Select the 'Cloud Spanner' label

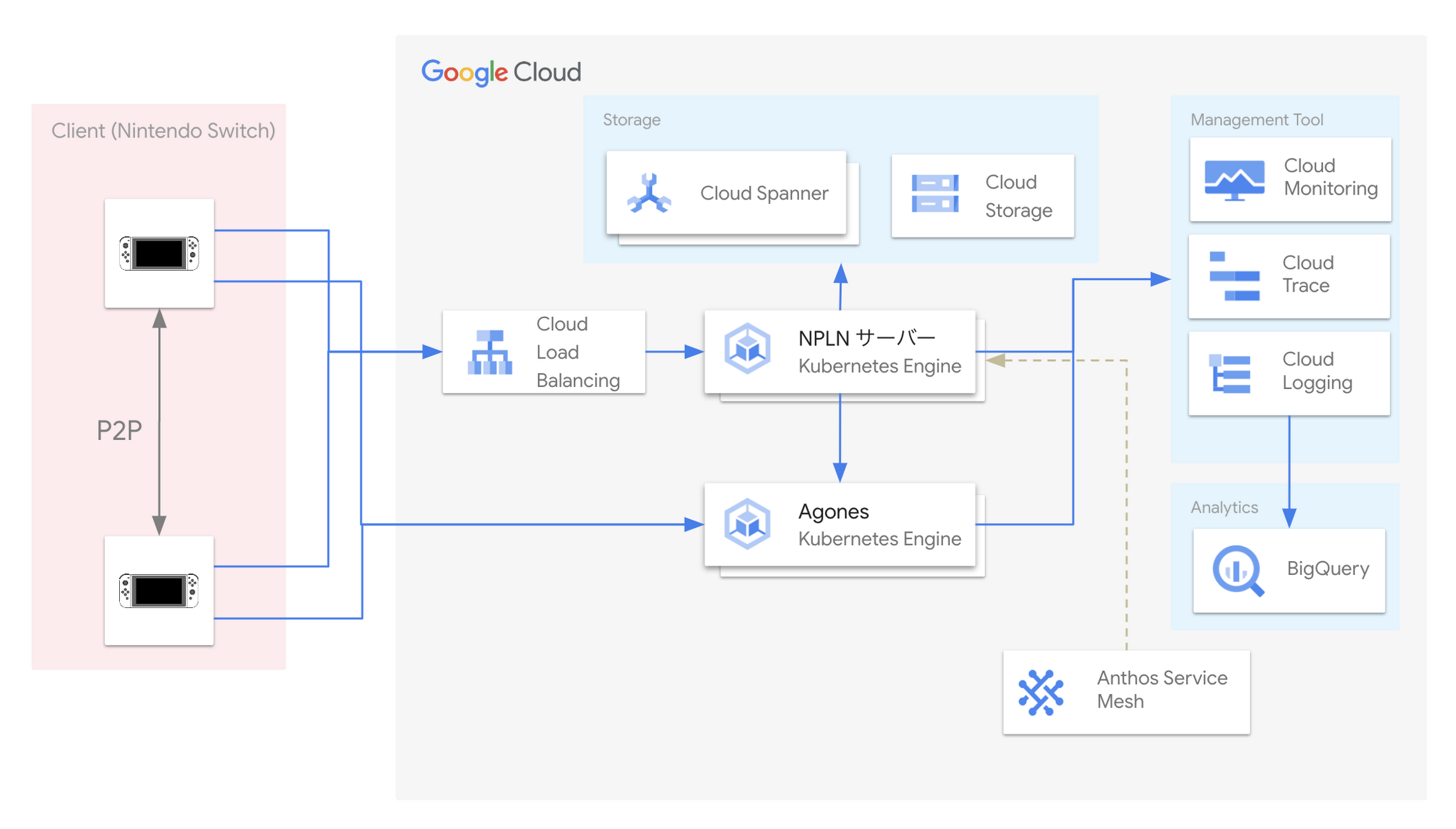(764, 193)
